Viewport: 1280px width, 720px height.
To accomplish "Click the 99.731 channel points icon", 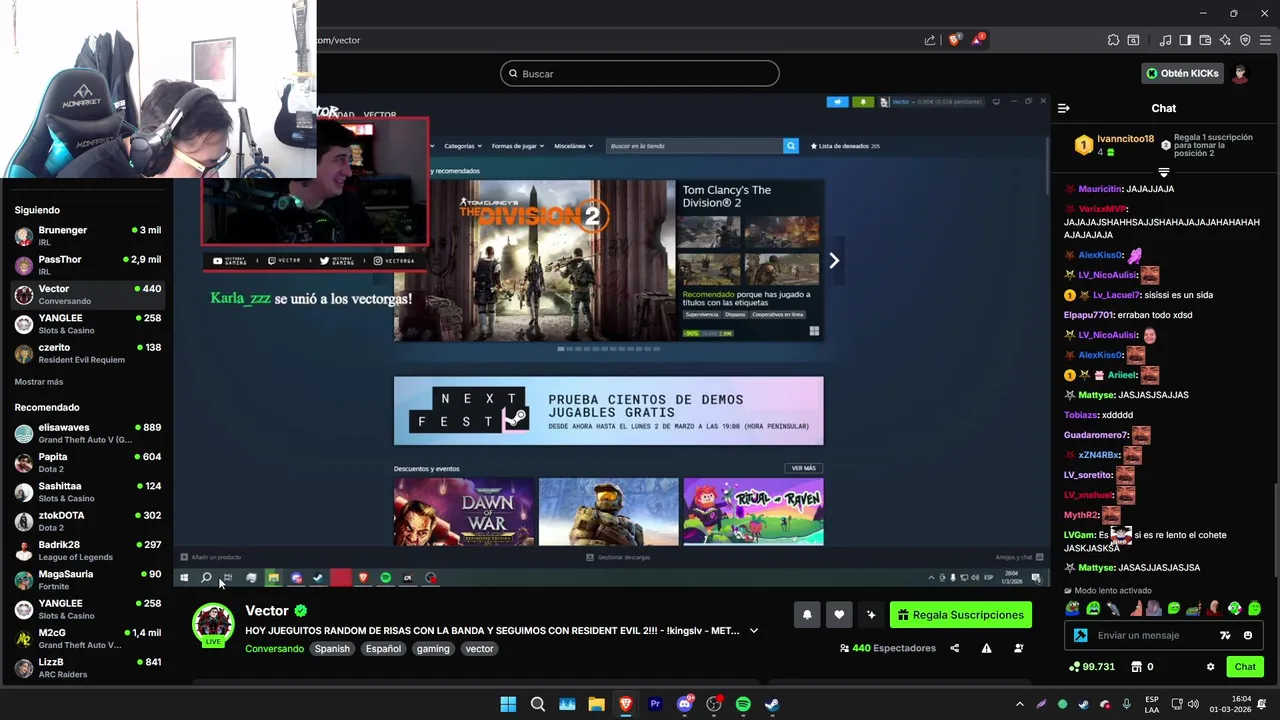I will tap(1074, 667).
